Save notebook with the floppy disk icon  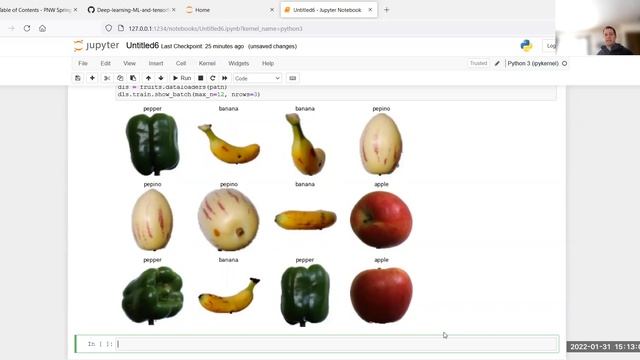(x=78, y=78)
